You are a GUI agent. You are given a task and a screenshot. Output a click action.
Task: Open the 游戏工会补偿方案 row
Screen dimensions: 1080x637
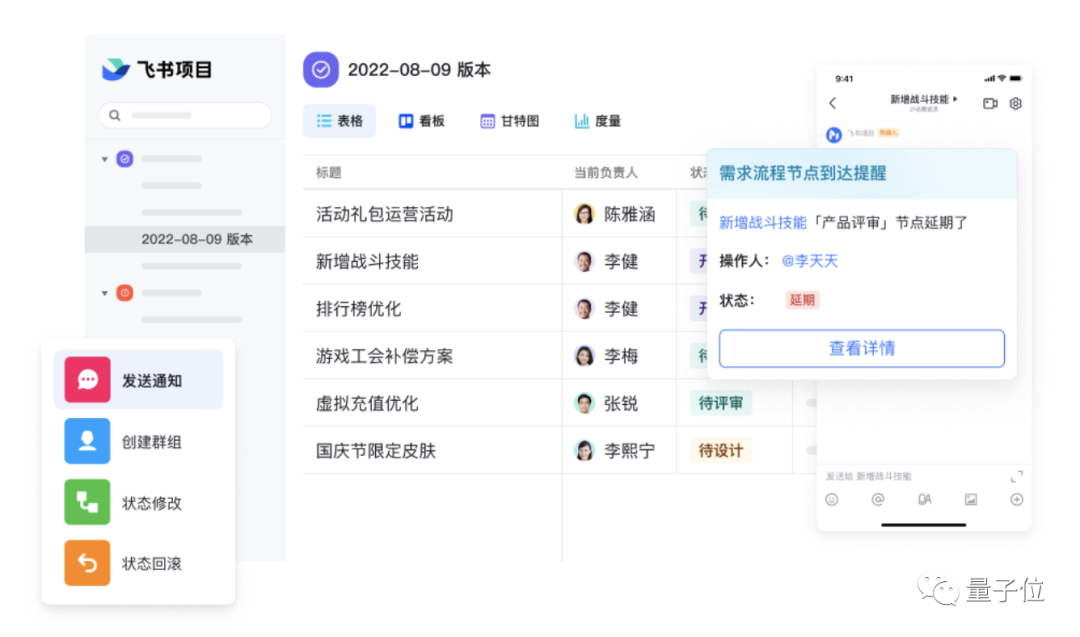(384, 356)
